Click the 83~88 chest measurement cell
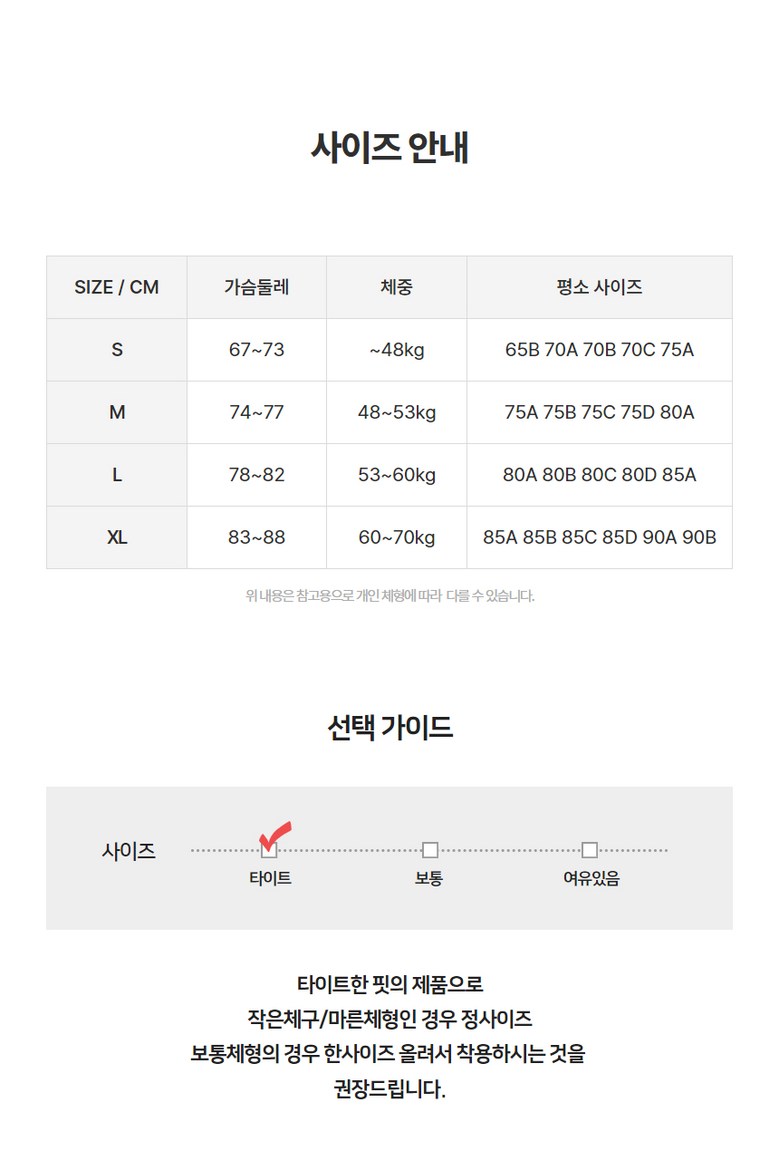Screen dimensions: 779x1170 coord(256,537)
